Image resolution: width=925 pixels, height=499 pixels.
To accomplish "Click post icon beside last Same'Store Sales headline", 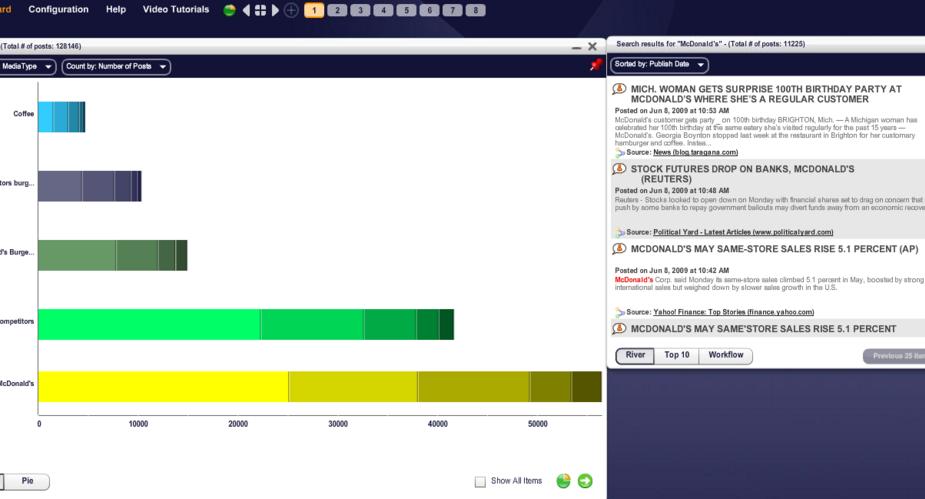I will pyautogui.click(x=619, y=329).
